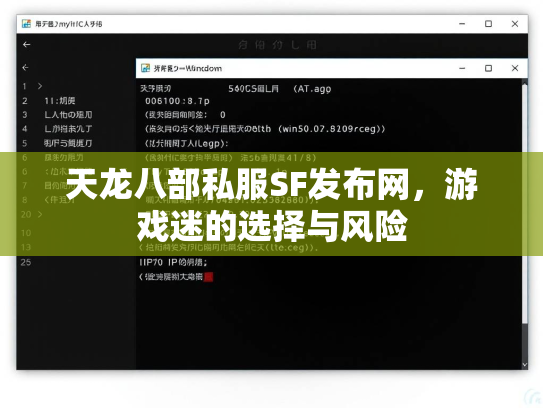Select the line 4 row in the left list
This screenshot has width=543, height=408.
pos(68,129)
